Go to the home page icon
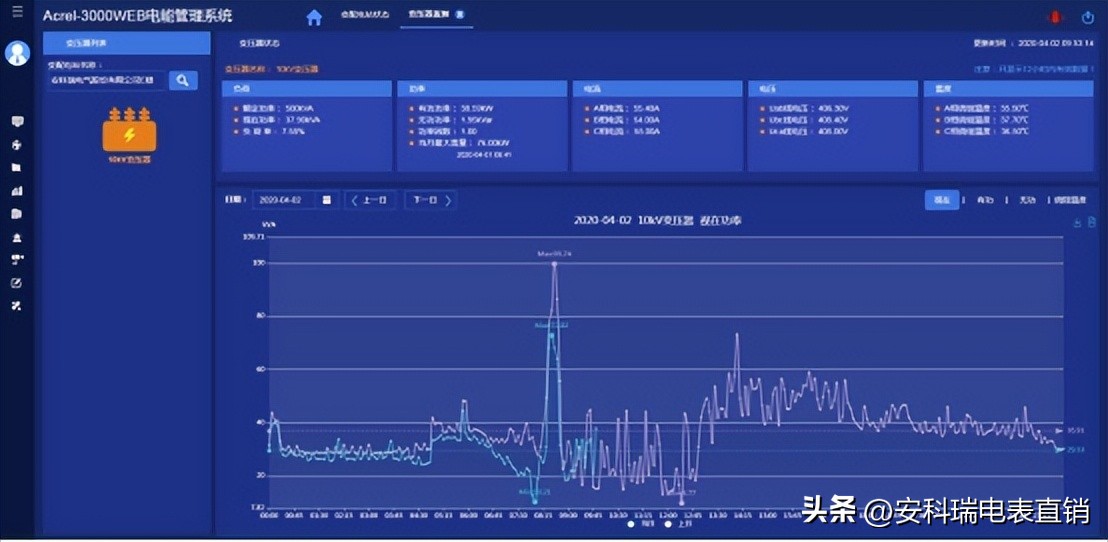Viewport: 1108px width, 542px height. click(x=314, y=18)
